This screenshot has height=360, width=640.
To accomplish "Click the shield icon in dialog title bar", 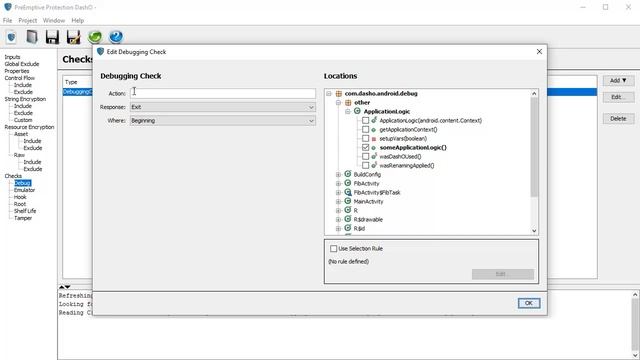I will click(100, 51).
